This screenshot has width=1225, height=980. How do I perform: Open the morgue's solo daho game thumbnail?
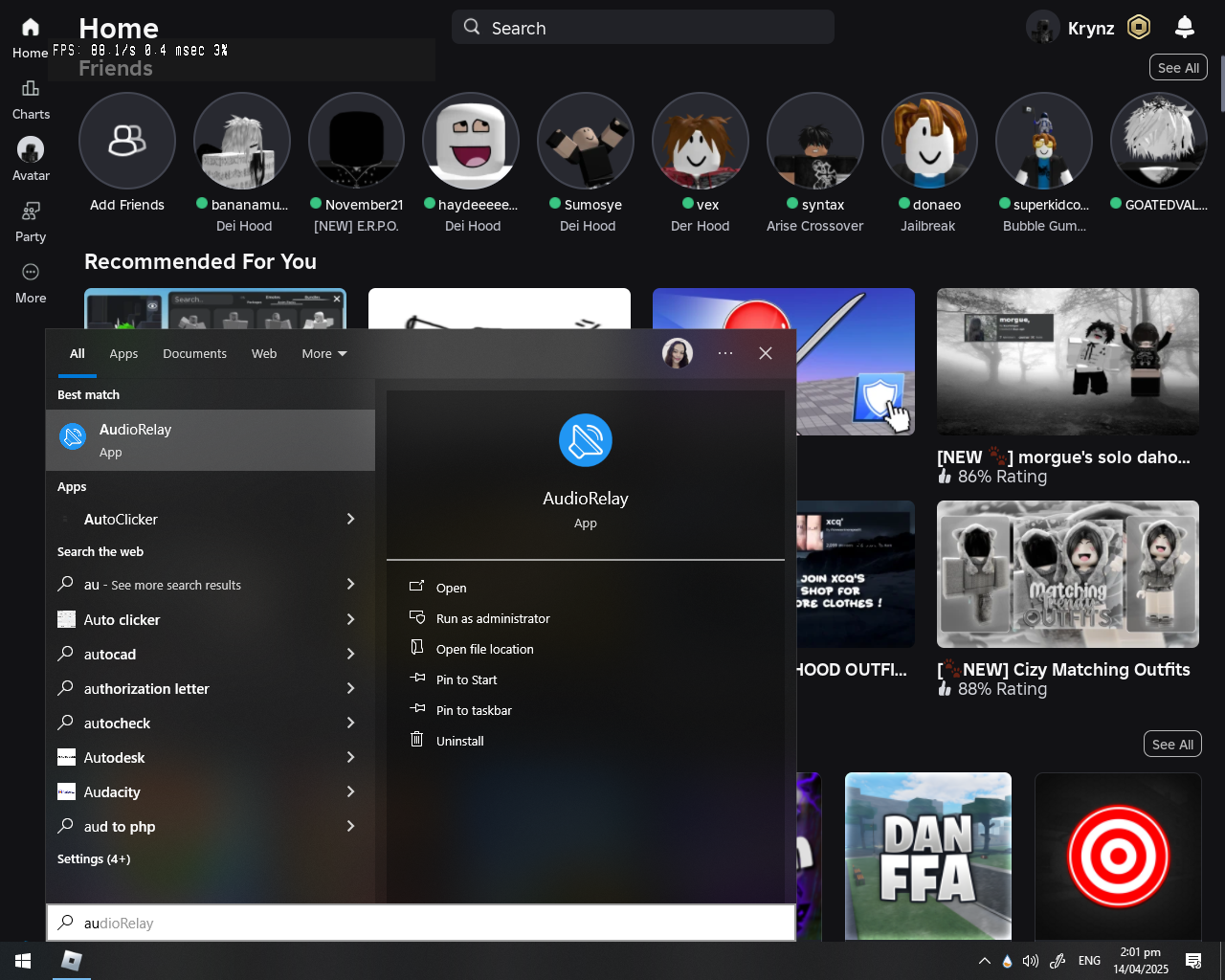(x=1068, y=362)
